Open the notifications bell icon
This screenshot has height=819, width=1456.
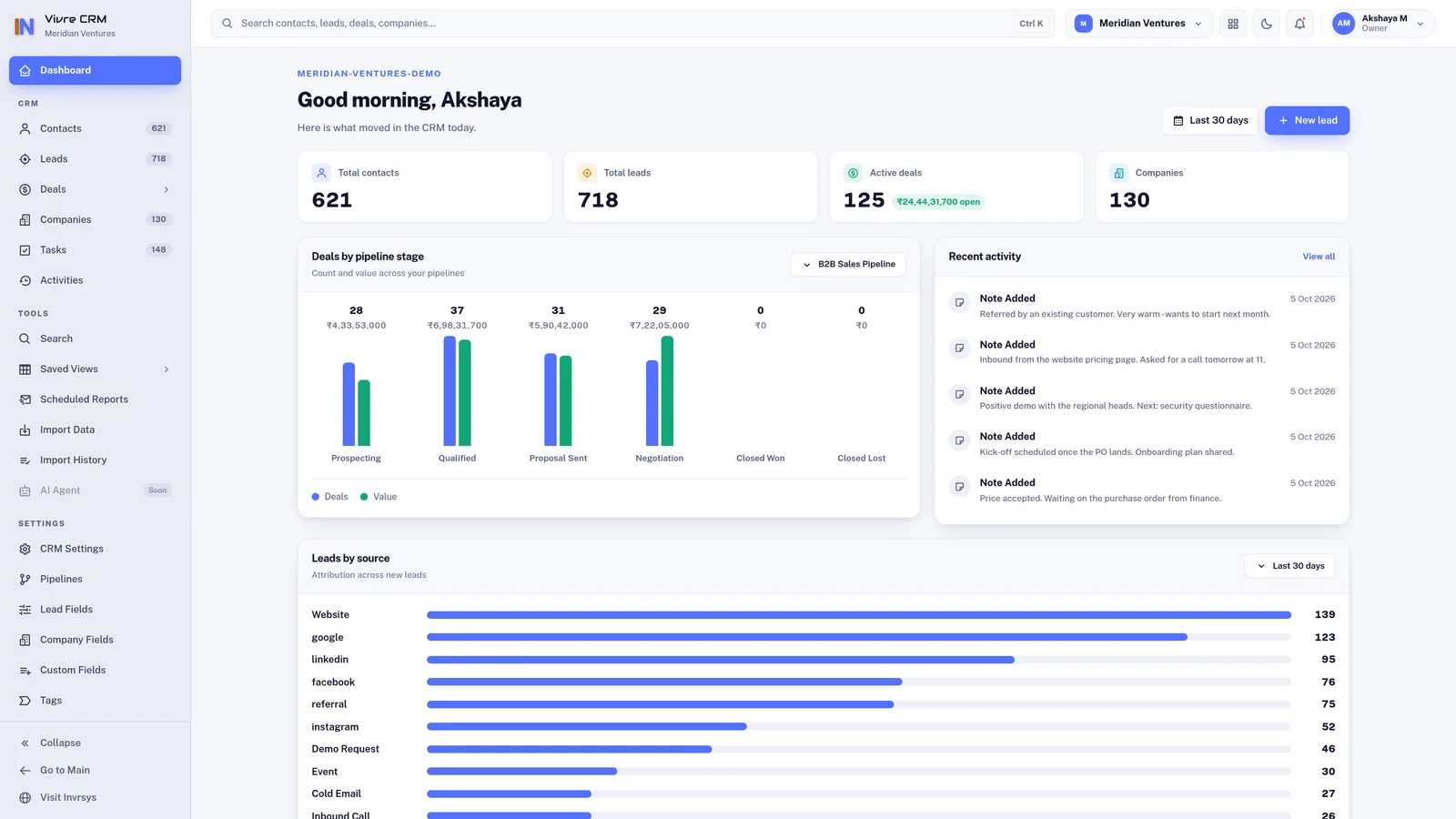[1299, 24]
